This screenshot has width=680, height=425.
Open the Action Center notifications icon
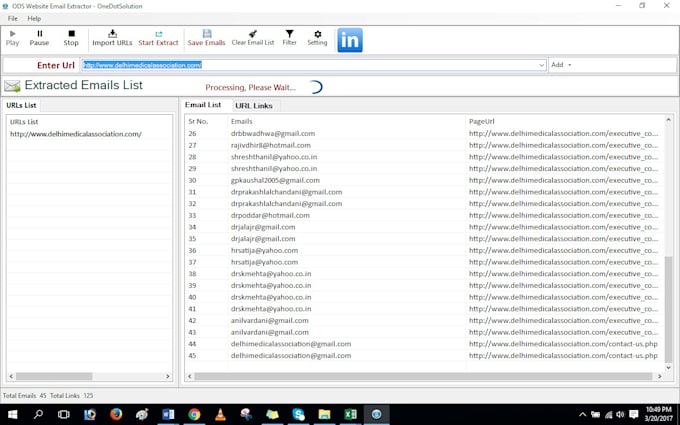click(x=634, y=415)
